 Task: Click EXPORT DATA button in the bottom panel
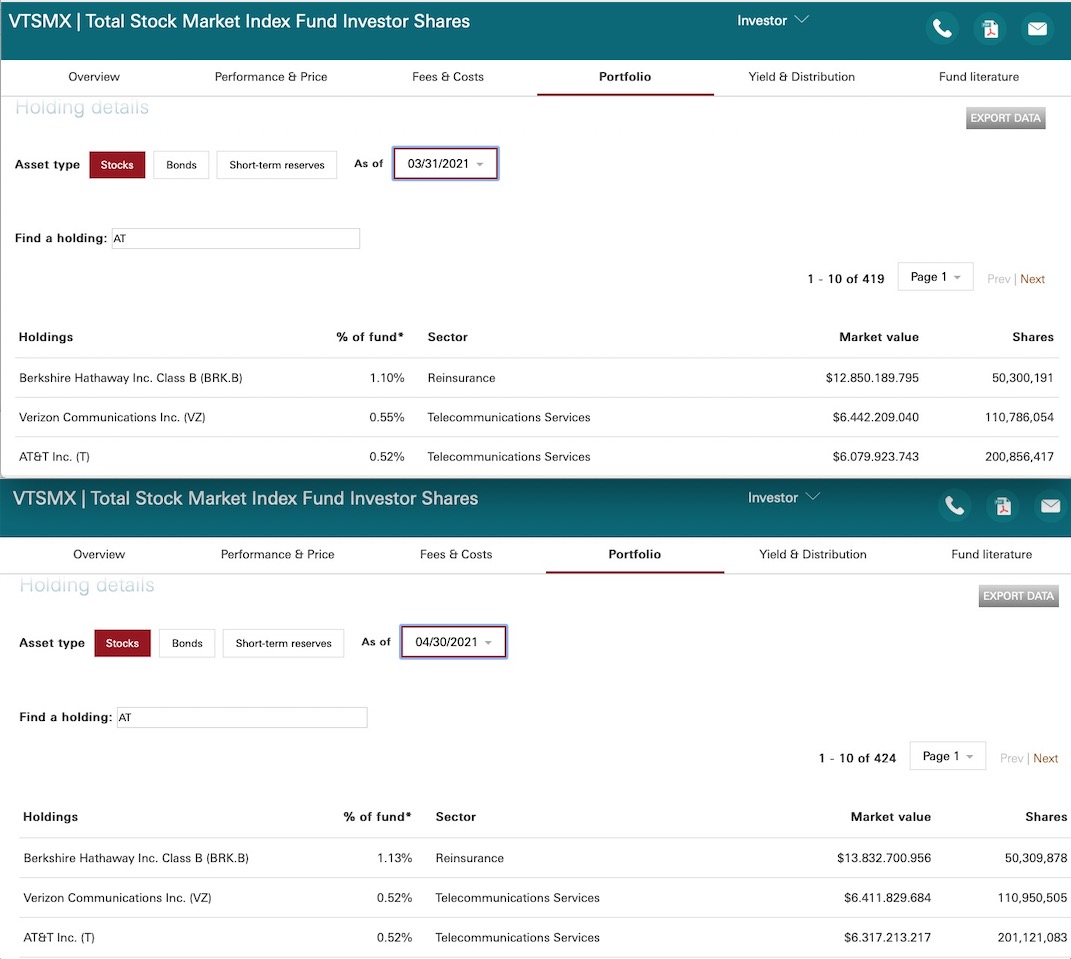(1018, 596)
